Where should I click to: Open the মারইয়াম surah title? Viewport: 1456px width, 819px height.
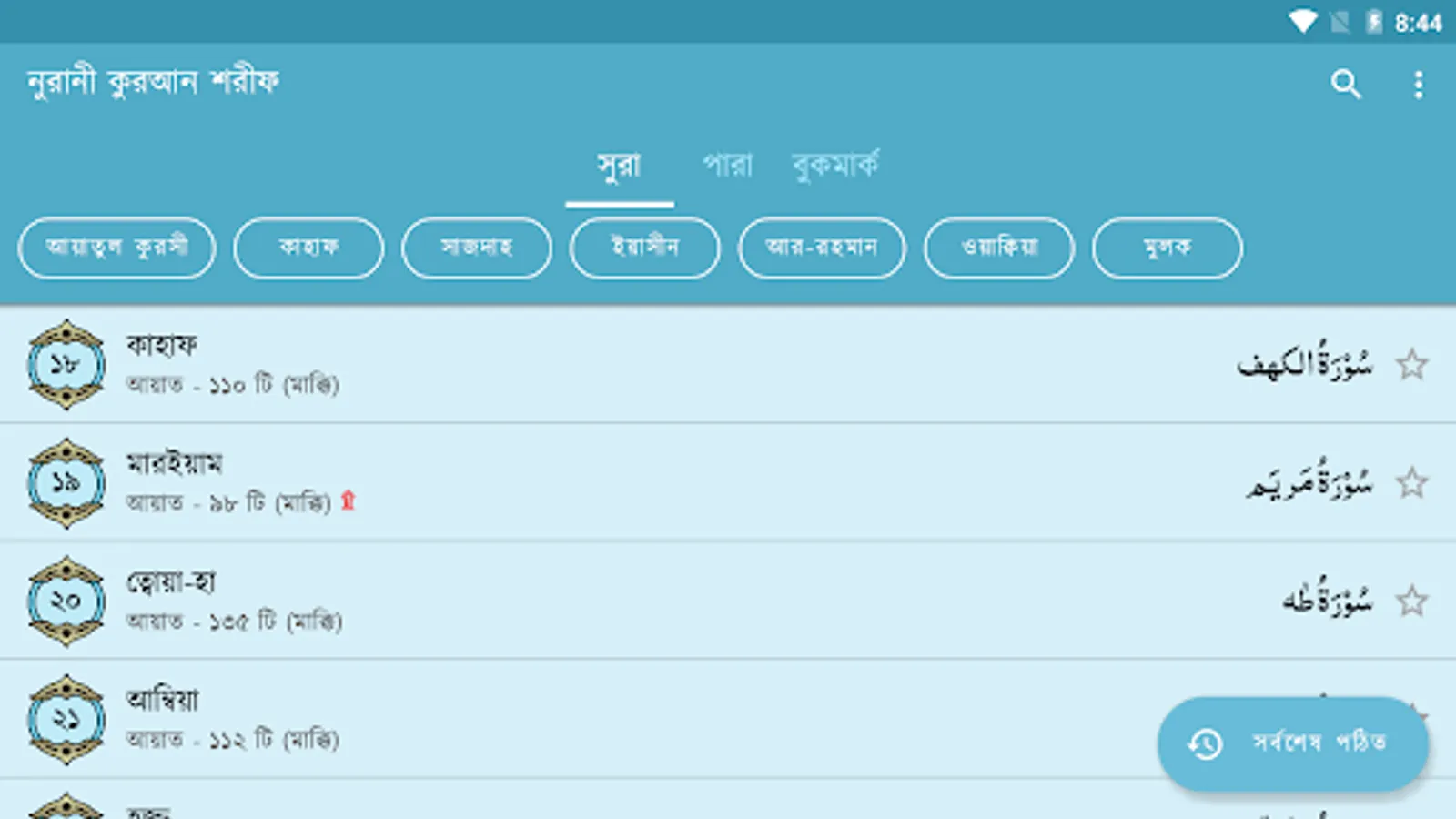[x=174, y=463]
